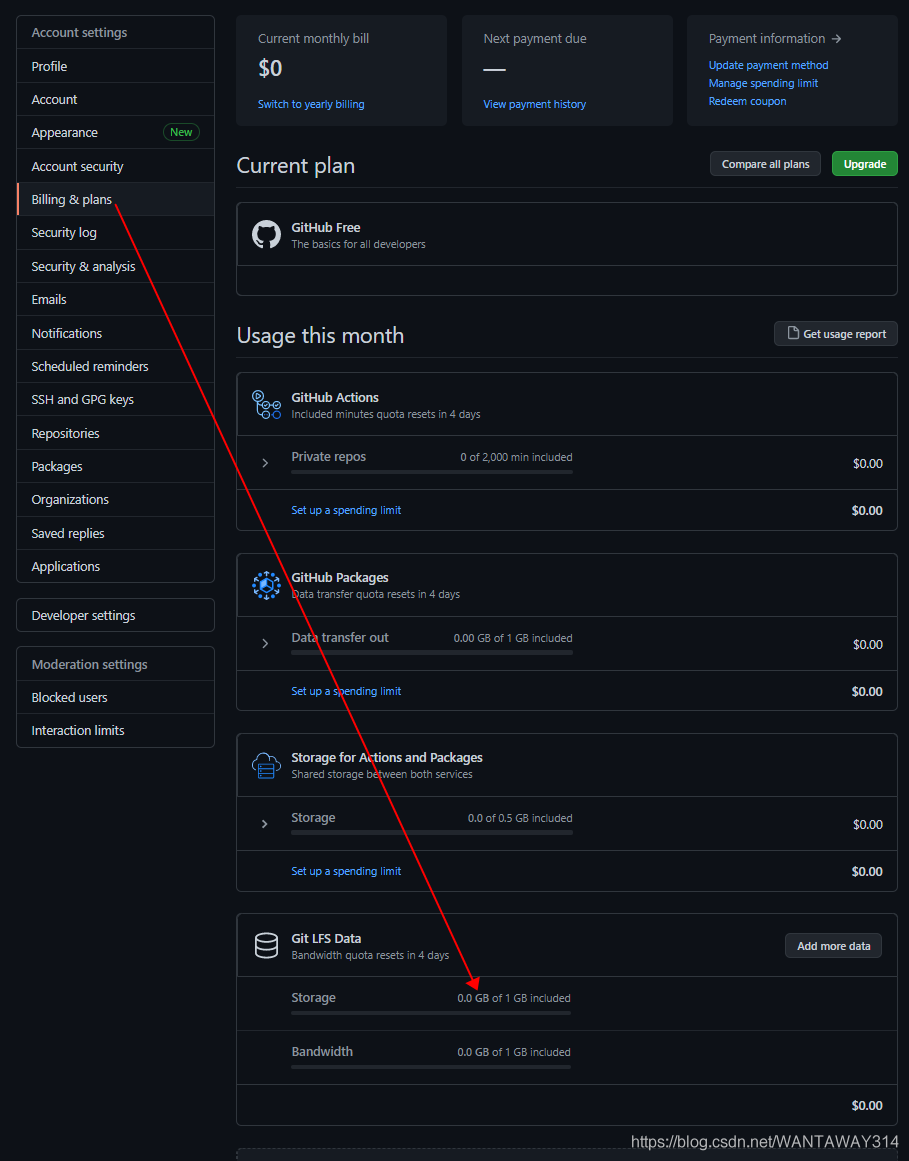The height and width of the screenshot is (1161, 909).
Task: Open Set up a spending limit under GitHub Actions
Action: point(346,510)
